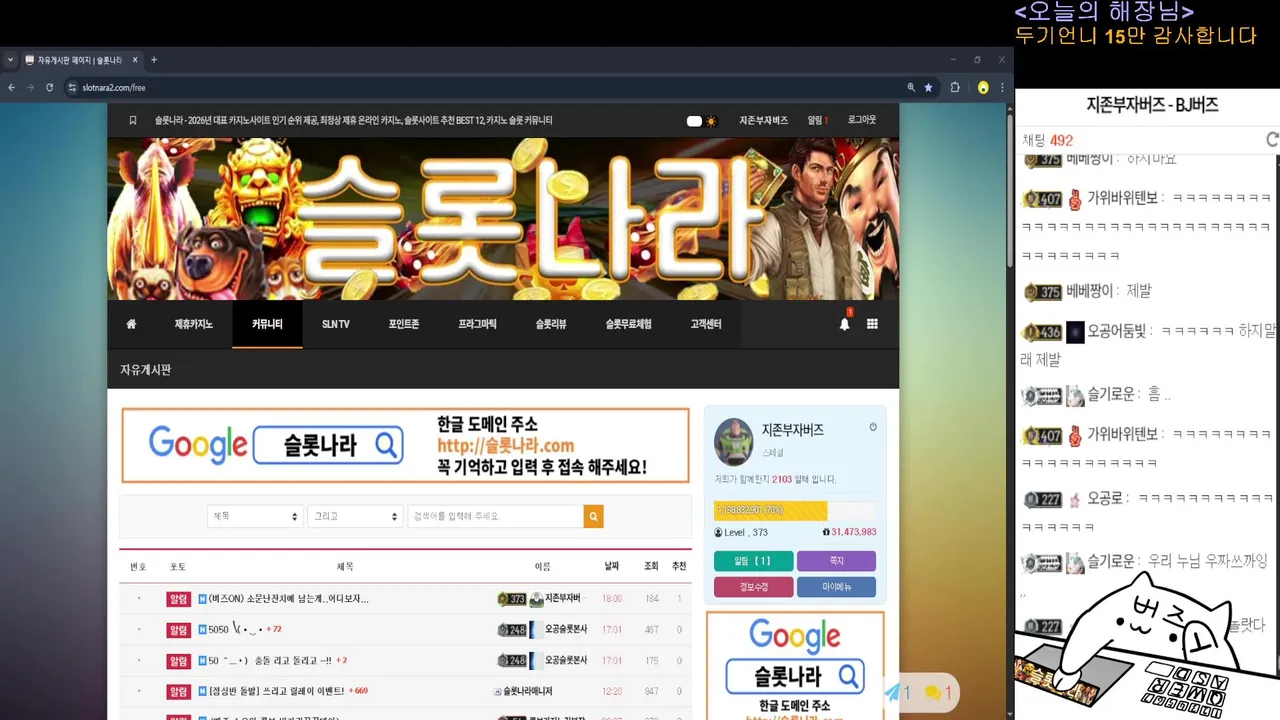Open the 그리고 search operator dropdown
The height and width of the screenshot is (720, 1280).
point(355,516)
